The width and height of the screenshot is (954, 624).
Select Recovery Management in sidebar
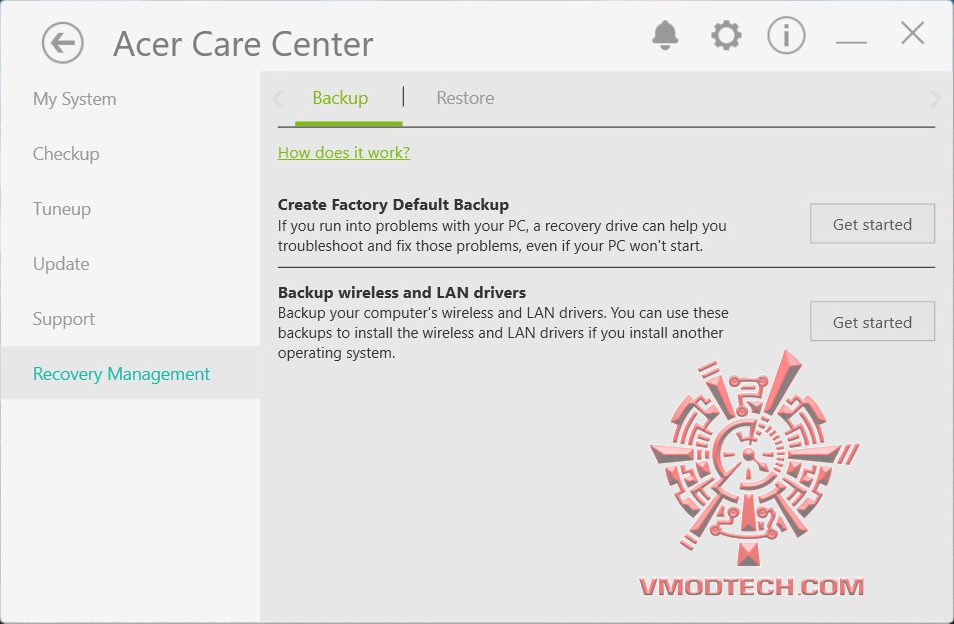coord(122,374)
